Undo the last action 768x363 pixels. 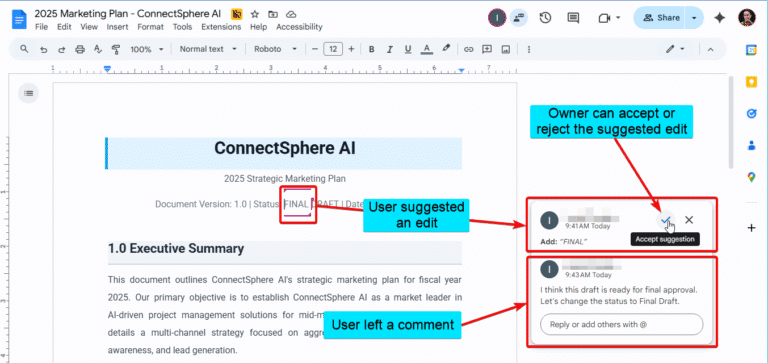coord(44,49)
